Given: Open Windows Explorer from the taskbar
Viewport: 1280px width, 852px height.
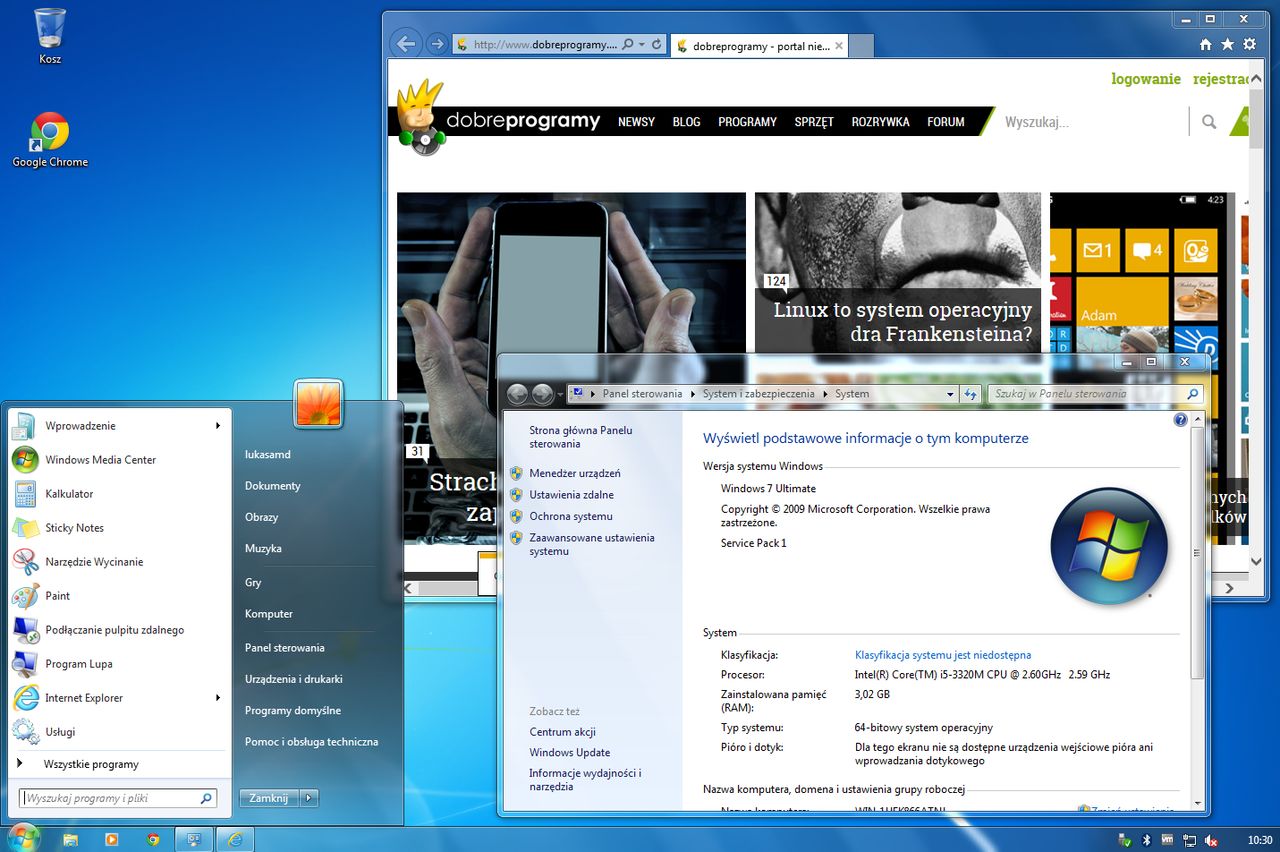Looking at the screenshot, I should tap(71, 839).
